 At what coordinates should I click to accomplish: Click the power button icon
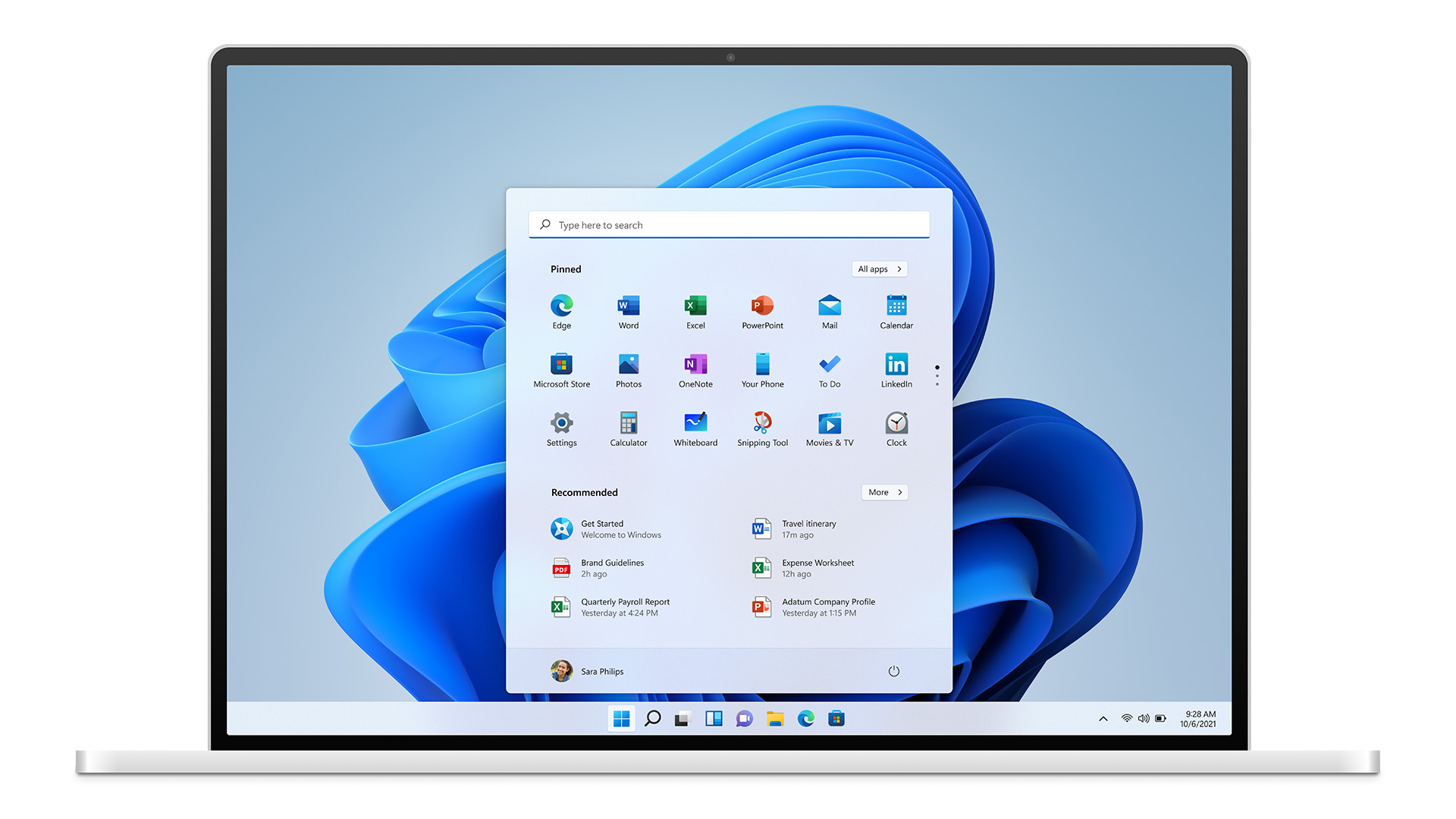pos(893,671)
